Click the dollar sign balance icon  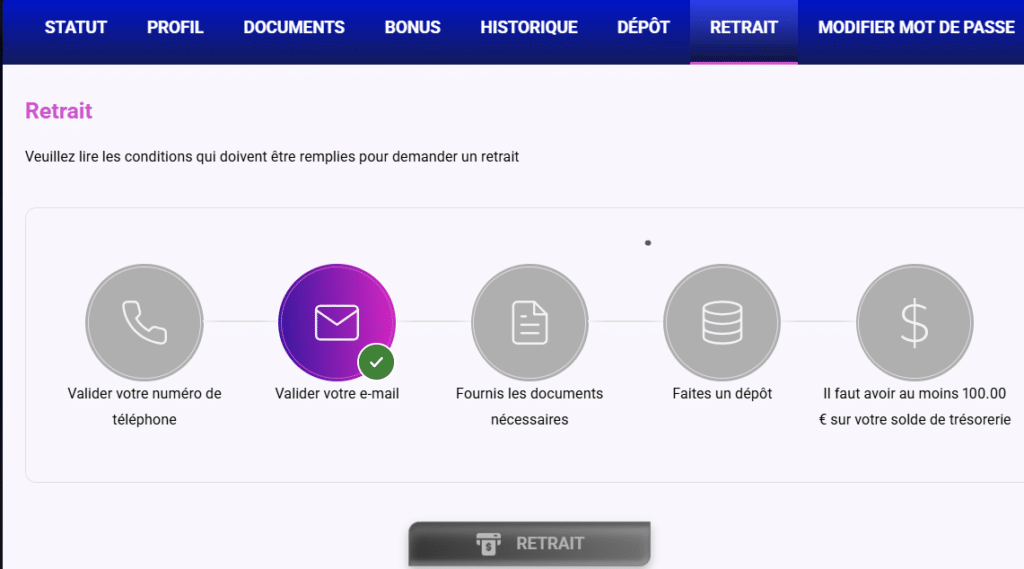click(914, 322)
